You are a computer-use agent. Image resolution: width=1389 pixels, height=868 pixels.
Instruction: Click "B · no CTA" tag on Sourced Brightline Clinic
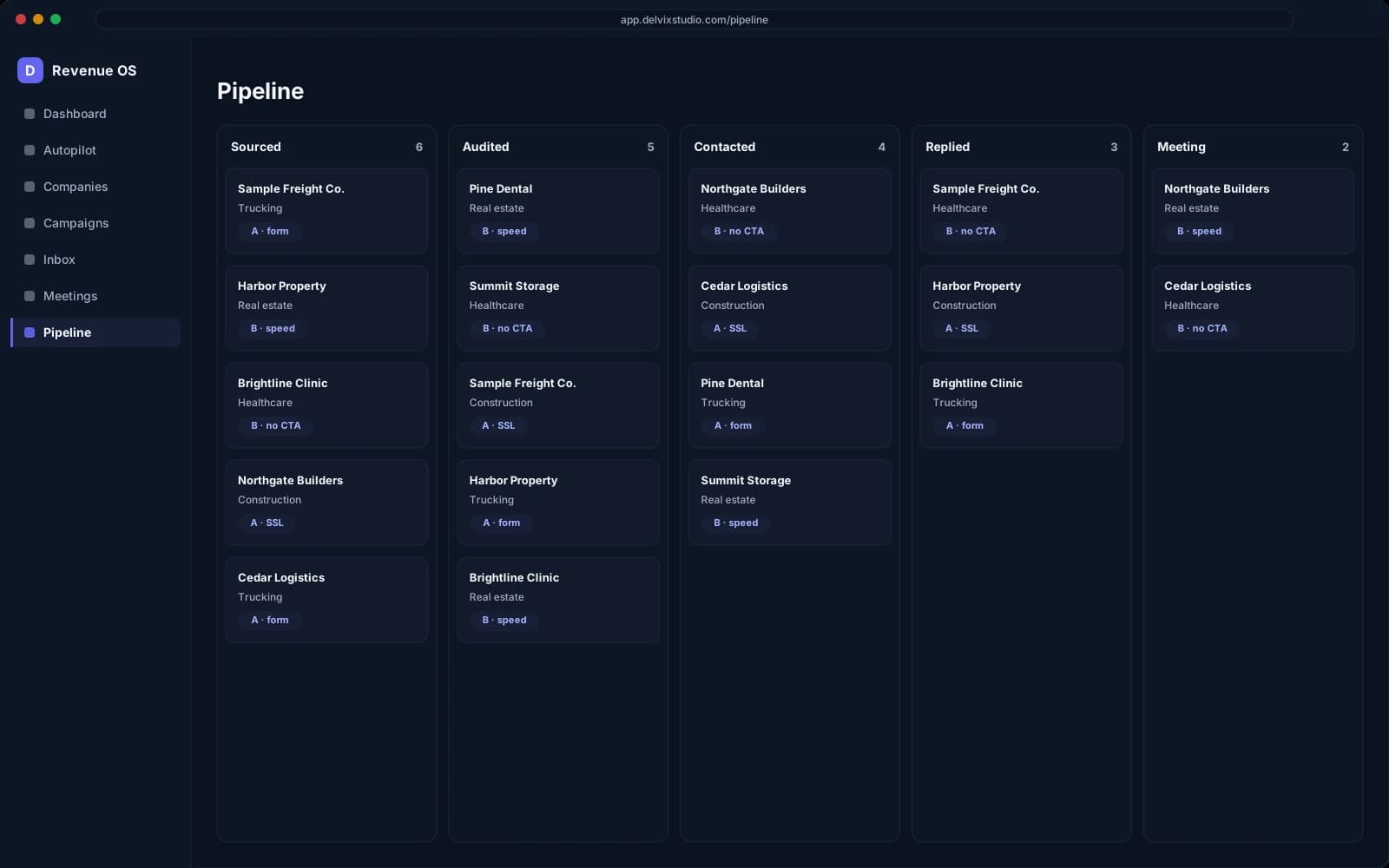point(276,425)
